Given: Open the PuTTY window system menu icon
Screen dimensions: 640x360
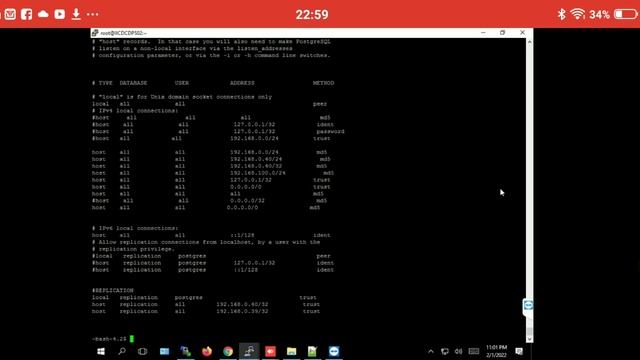Looking at the screenshot, I should 95,33.
